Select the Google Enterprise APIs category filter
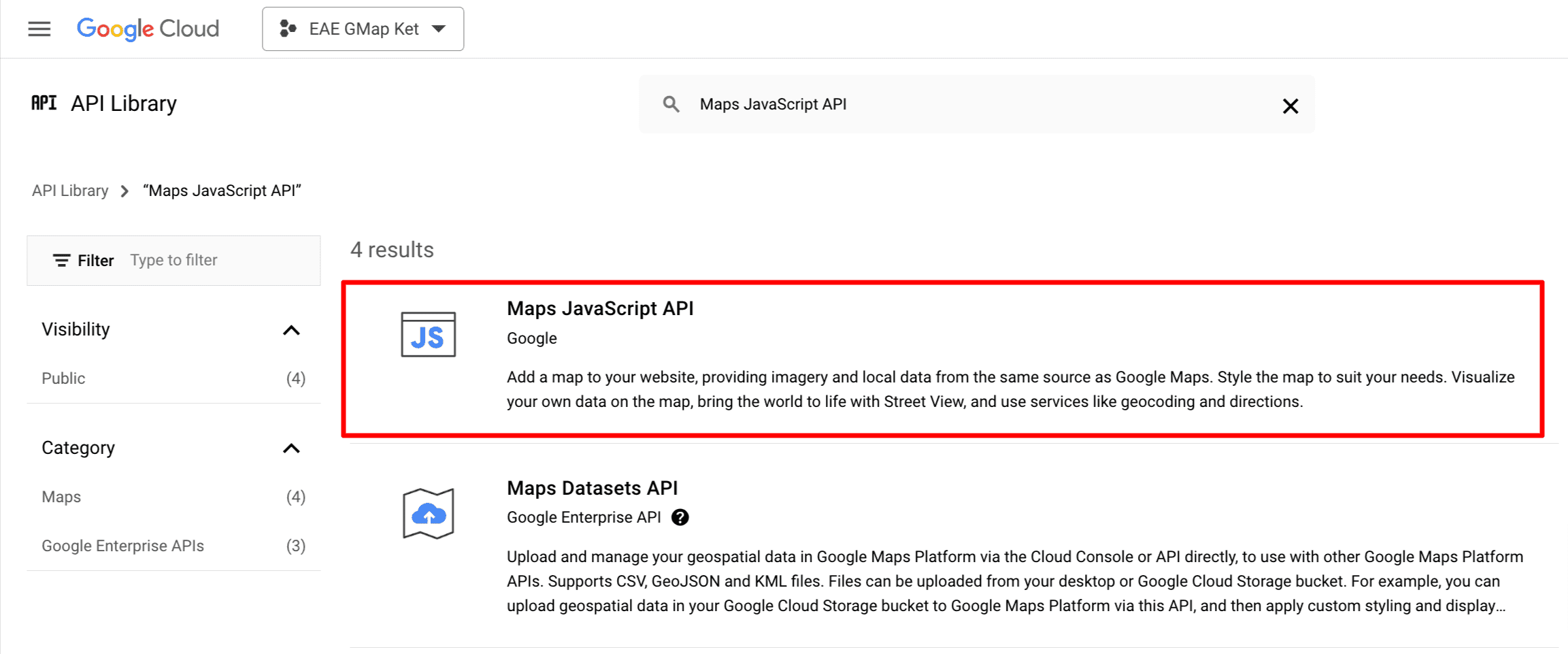 tap(173, 546)
